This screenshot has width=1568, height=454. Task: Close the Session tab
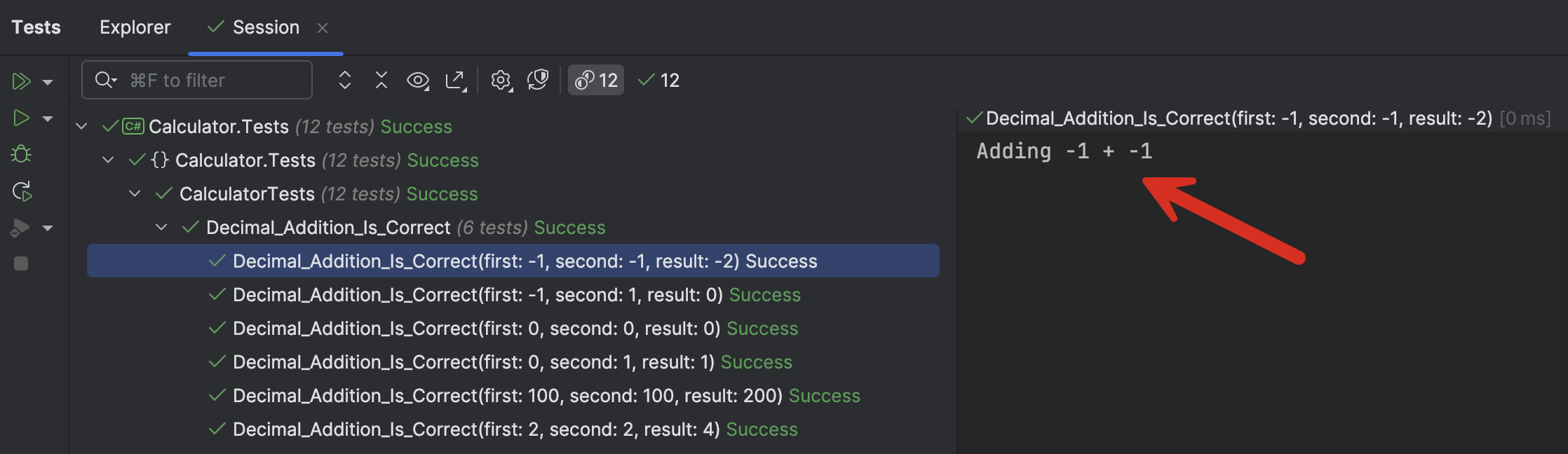(x=323, y=28)
